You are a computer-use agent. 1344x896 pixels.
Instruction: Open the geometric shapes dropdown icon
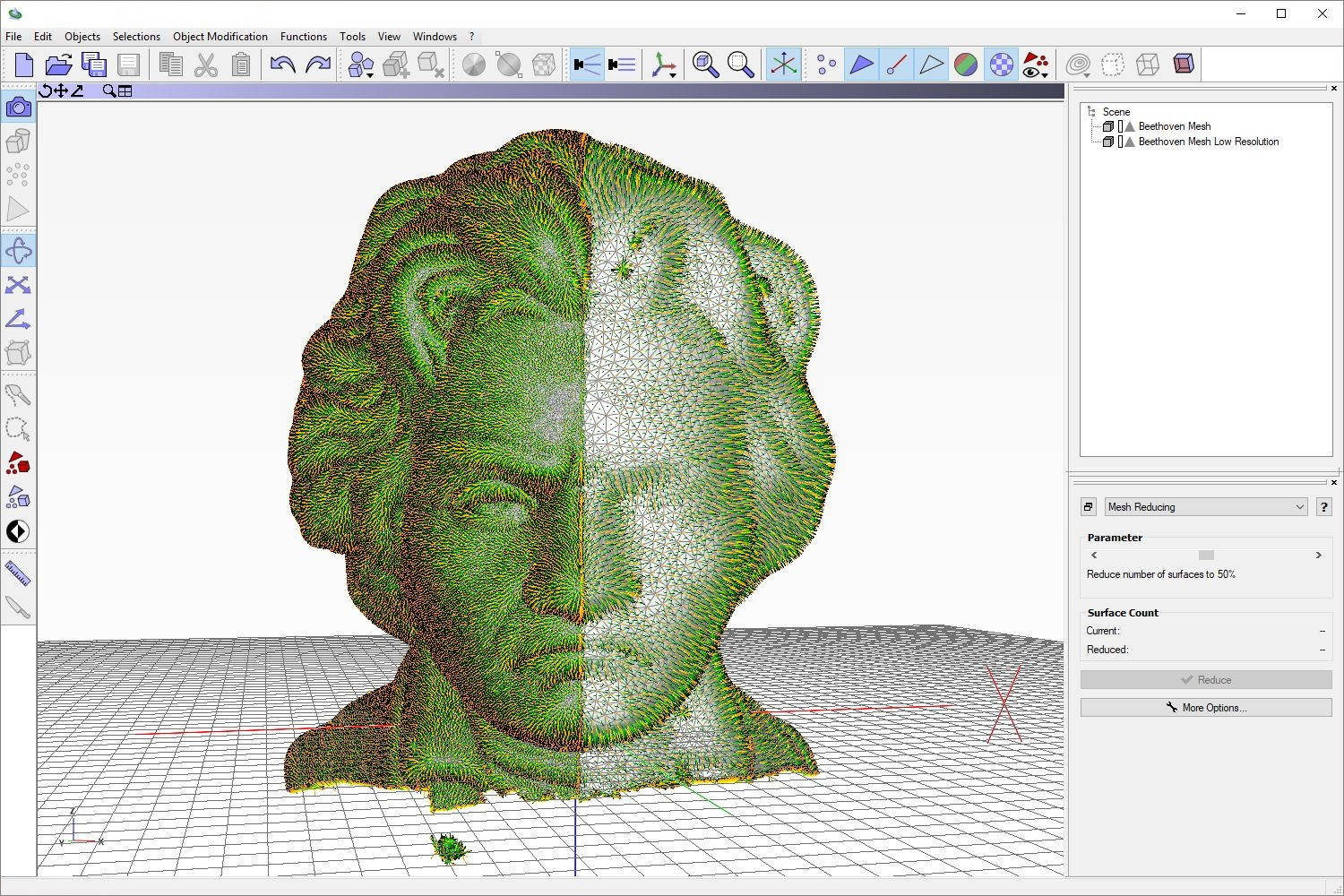point(361,65)
